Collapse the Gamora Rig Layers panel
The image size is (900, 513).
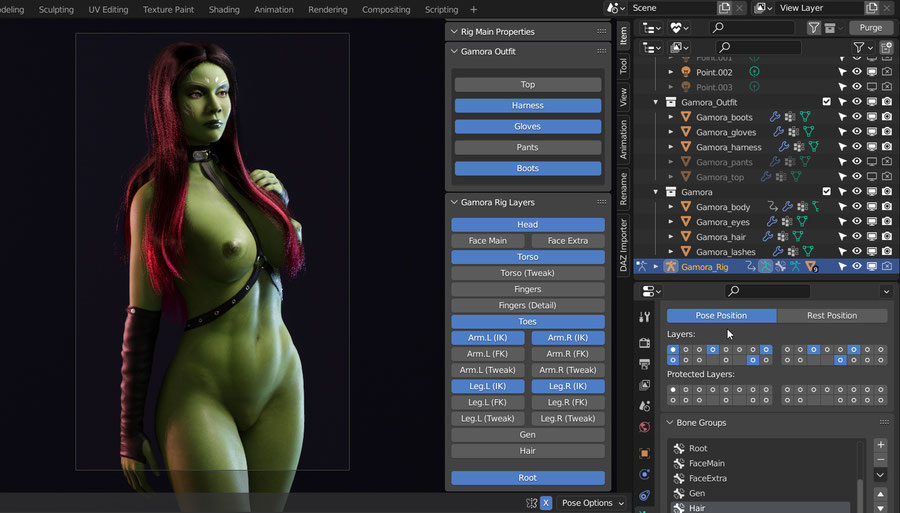tap(454, 202)
